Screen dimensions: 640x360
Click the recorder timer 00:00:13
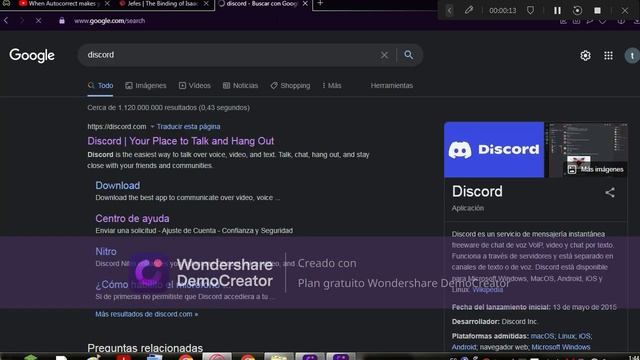tap(502, 11)
